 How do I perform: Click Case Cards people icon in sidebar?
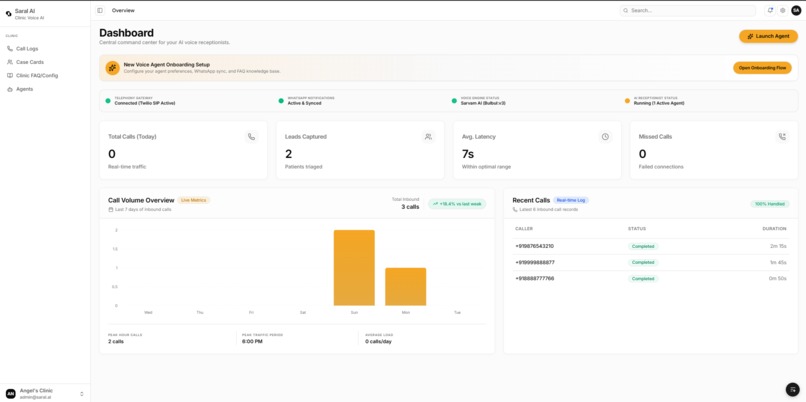click(10, 62)
